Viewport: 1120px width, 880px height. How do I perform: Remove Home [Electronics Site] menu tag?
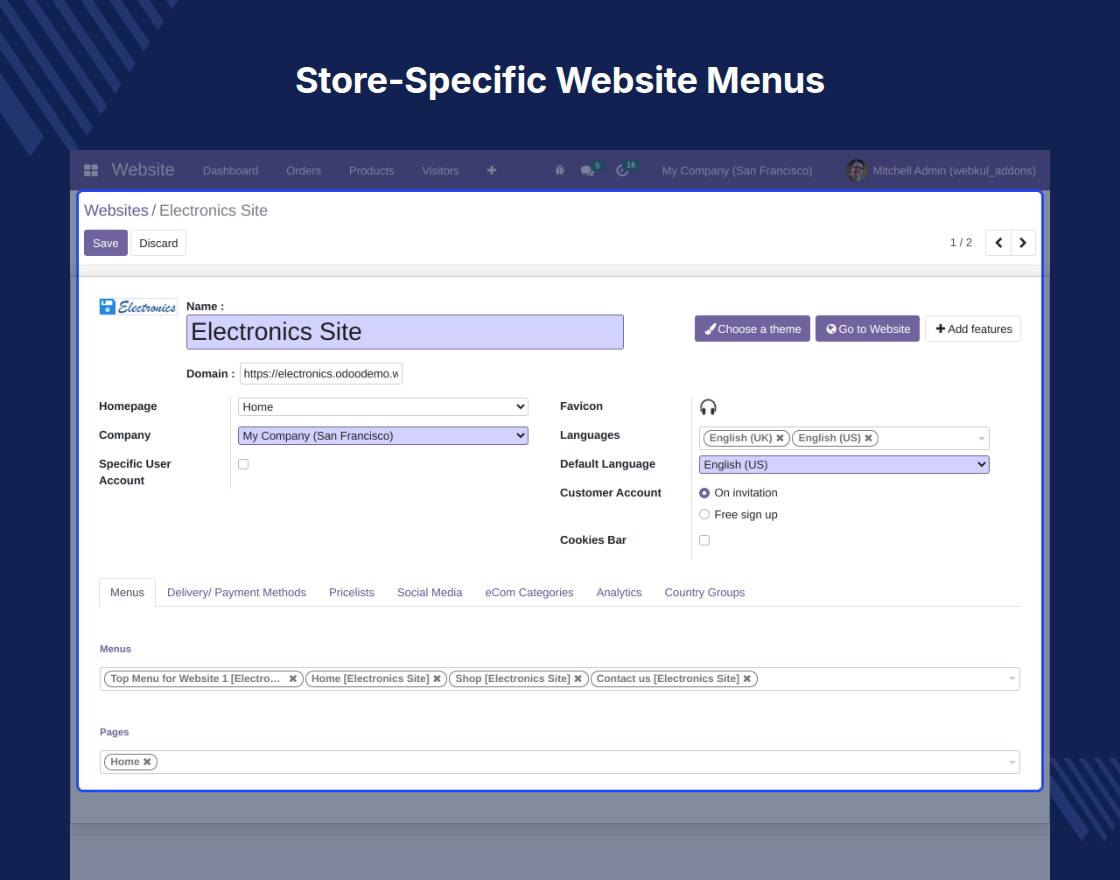437,679
